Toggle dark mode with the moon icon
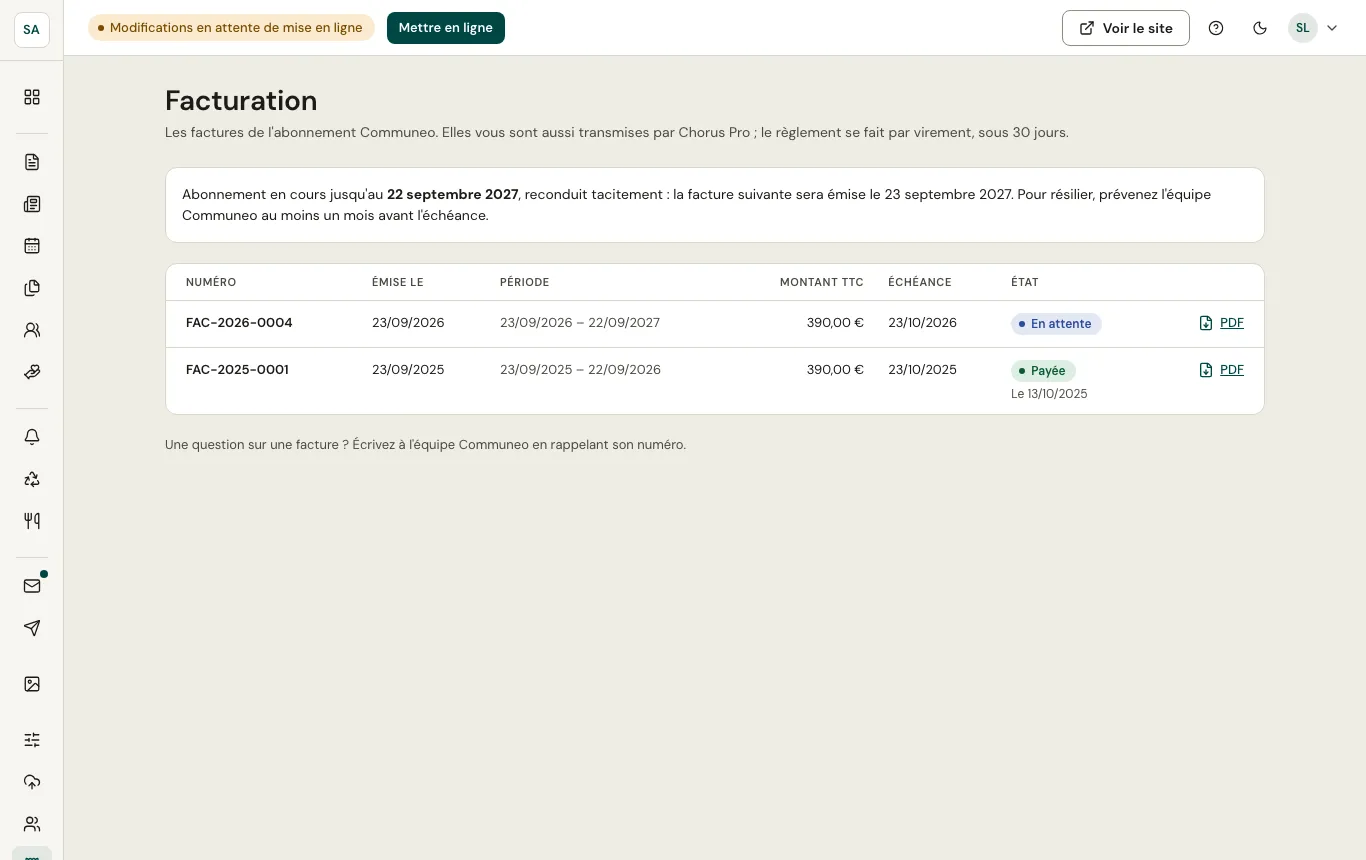Viewport: 1366px width, 860px height. (x=1260, y=28)
